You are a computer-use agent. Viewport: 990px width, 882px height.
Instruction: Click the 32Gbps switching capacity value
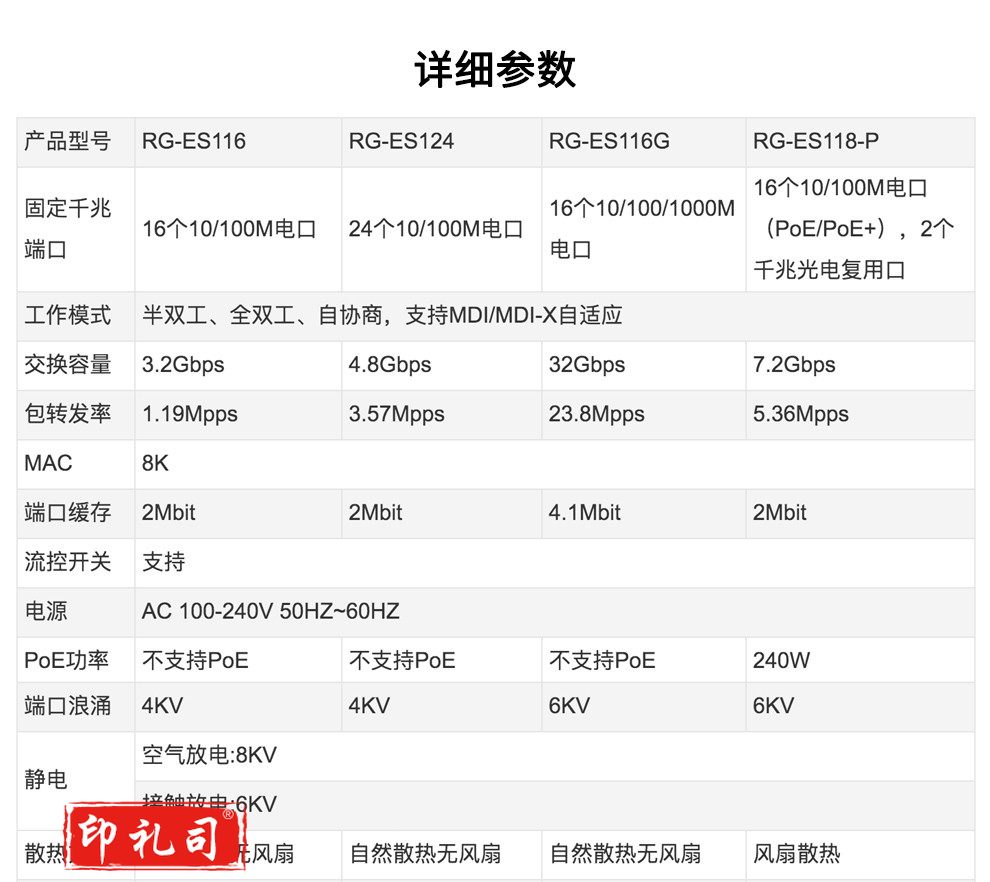pos(587,365)
